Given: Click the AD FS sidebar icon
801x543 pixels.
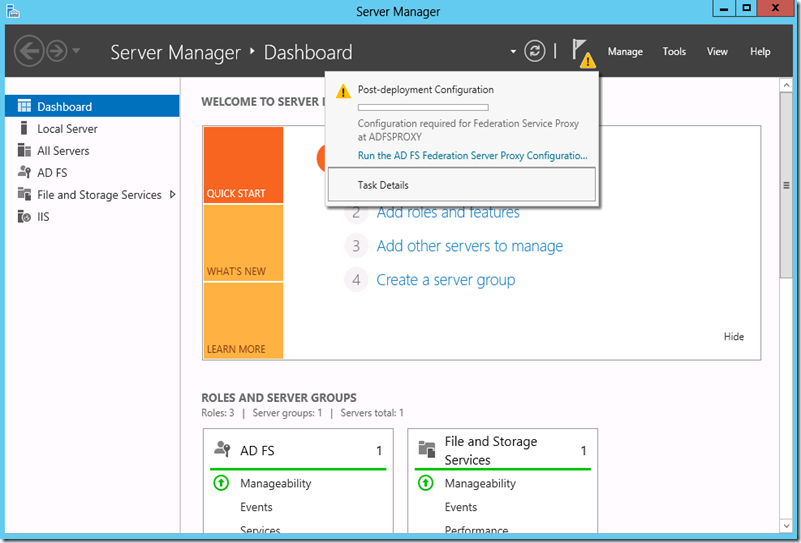Looking at the screenshot, I should [x=24, y=172].
